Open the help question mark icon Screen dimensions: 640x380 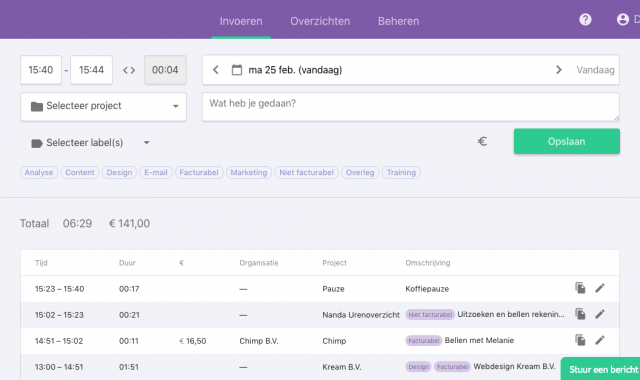tap(585, 19)
